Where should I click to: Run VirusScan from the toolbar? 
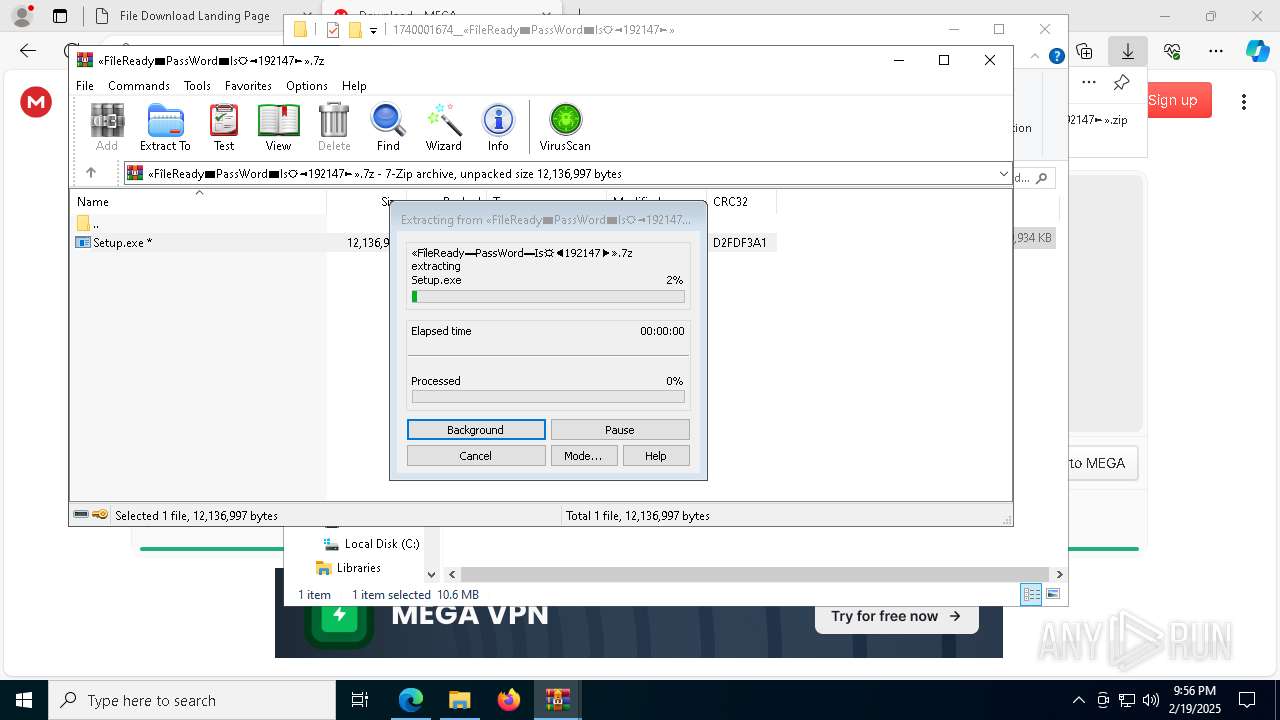point(565,127)
